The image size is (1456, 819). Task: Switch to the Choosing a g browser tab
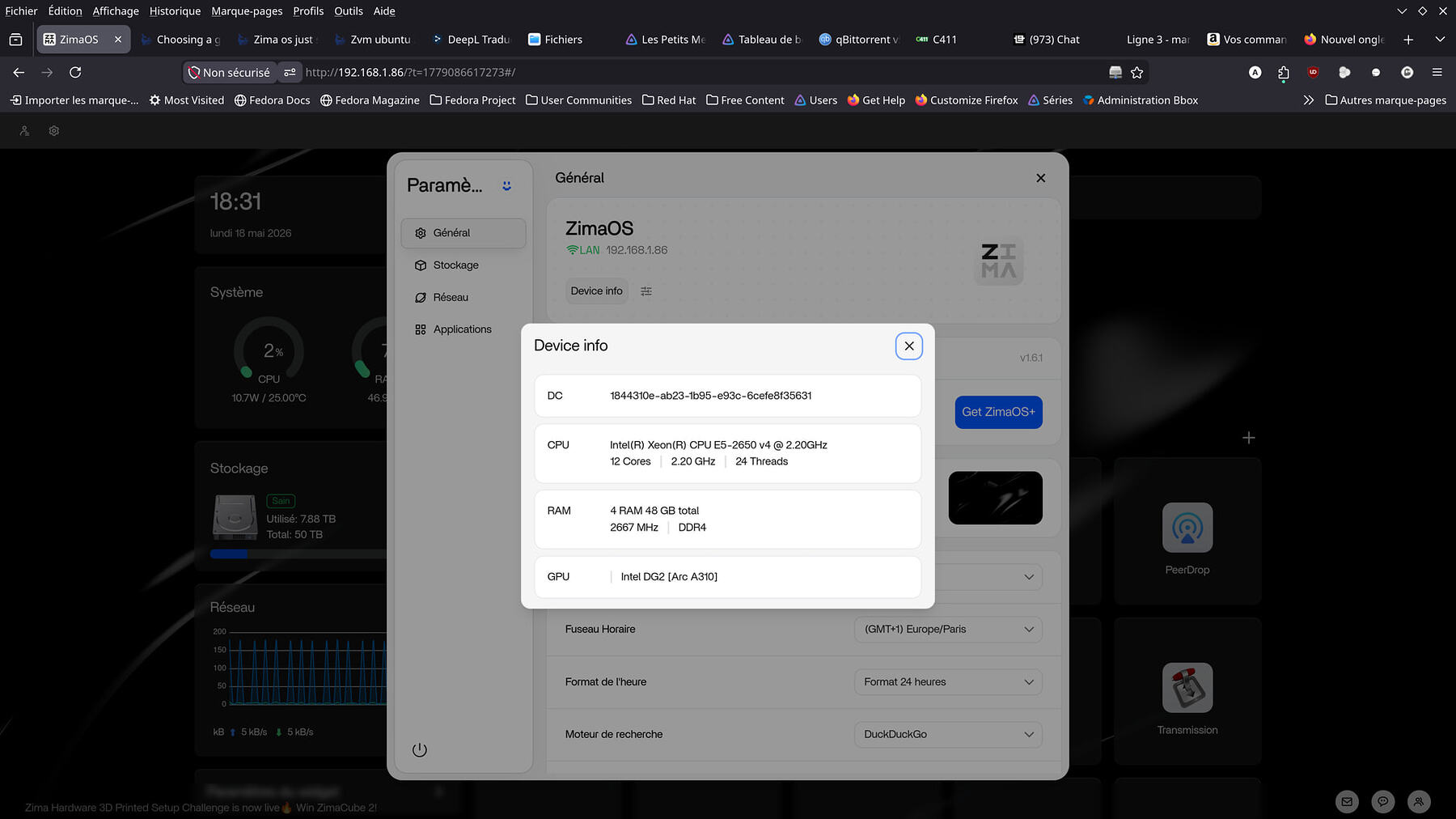[180, 40]
